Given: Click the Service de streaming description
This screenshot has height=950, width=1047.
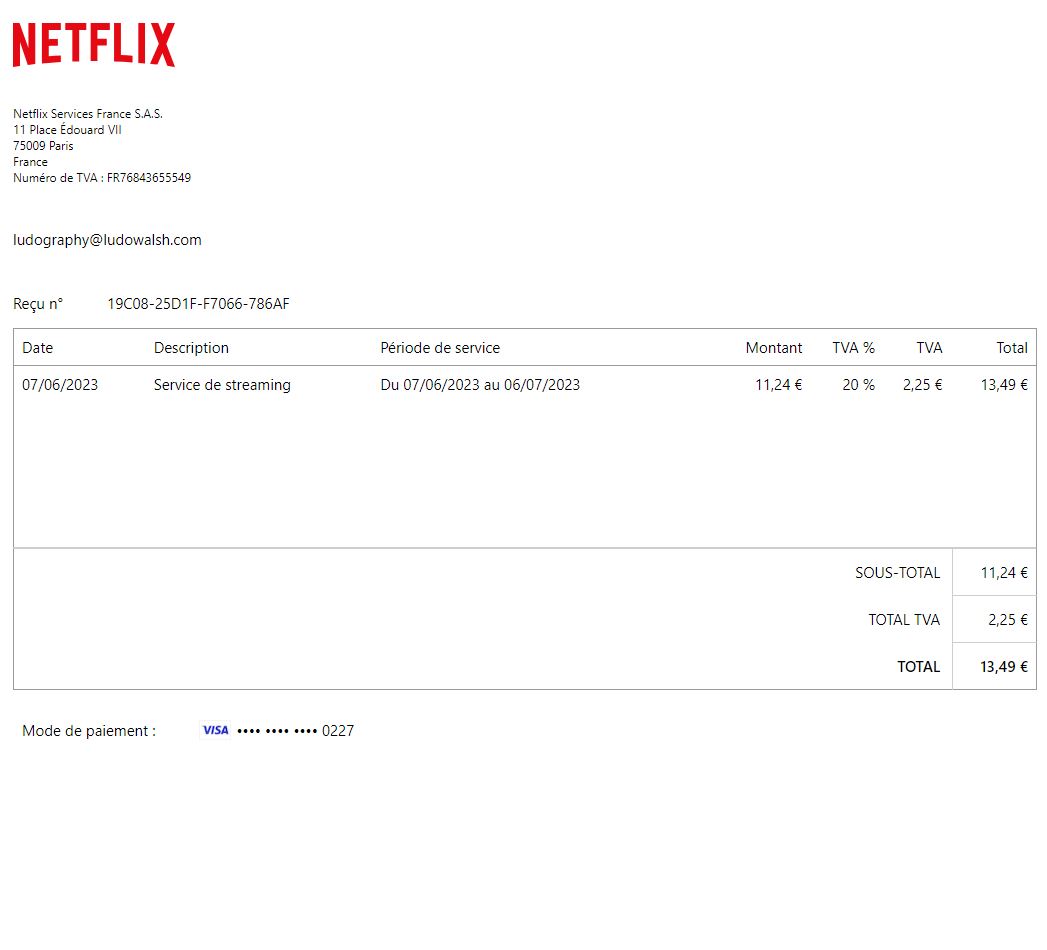Looking at the screenshot, I should pyautogui.click(x=222, y=385).
